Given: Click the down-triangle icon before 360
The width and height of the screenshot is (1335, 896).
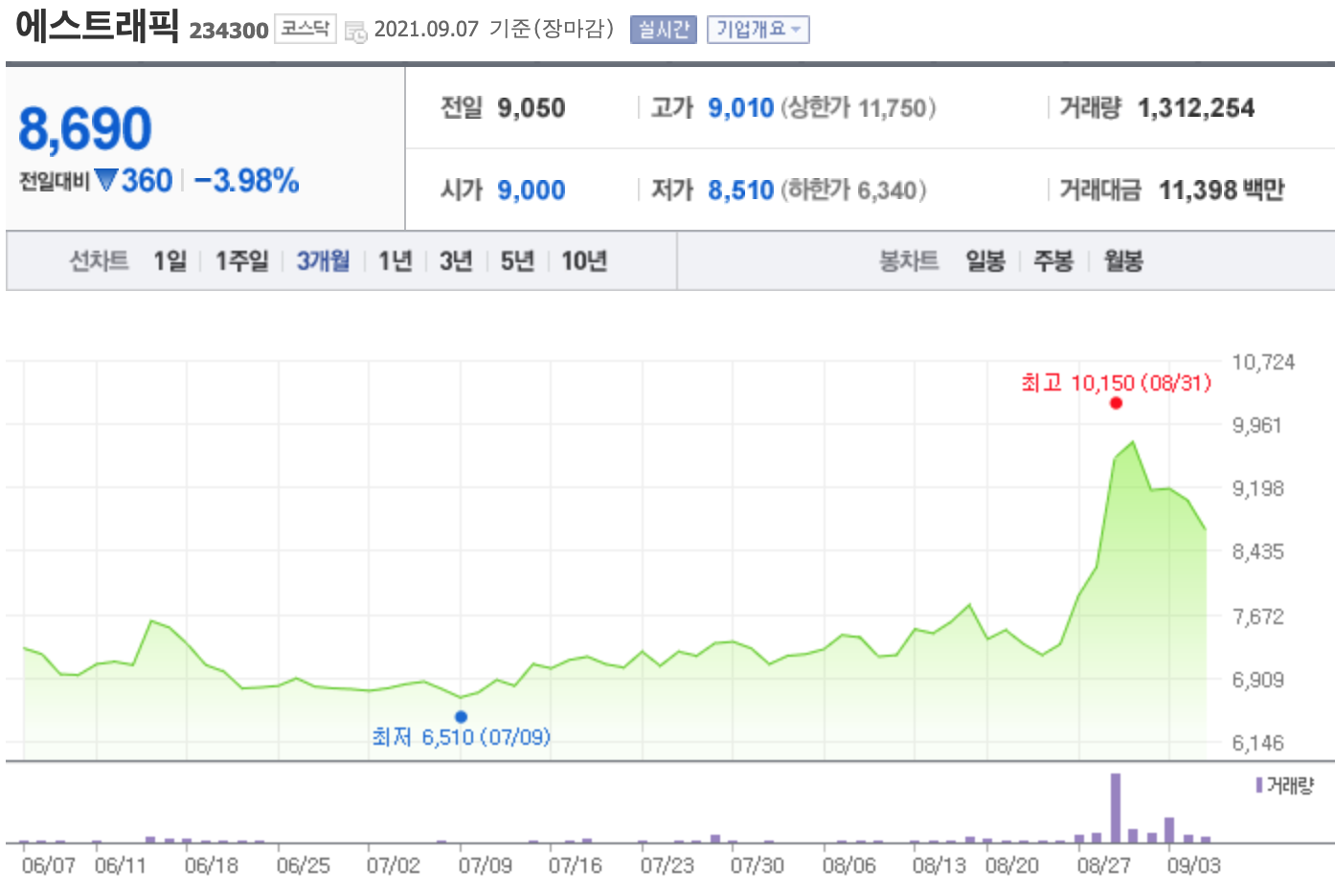Looking at the screenshot, I should tap(106, 180).
